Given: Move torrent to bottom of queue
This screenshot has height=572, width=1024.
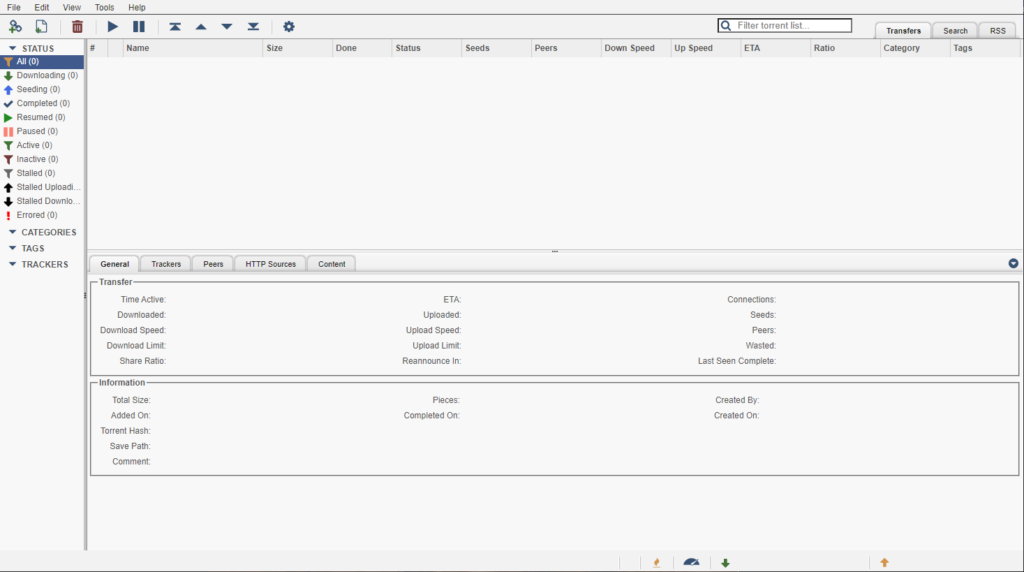Looking at the screenshot, I should pos(253,26).
